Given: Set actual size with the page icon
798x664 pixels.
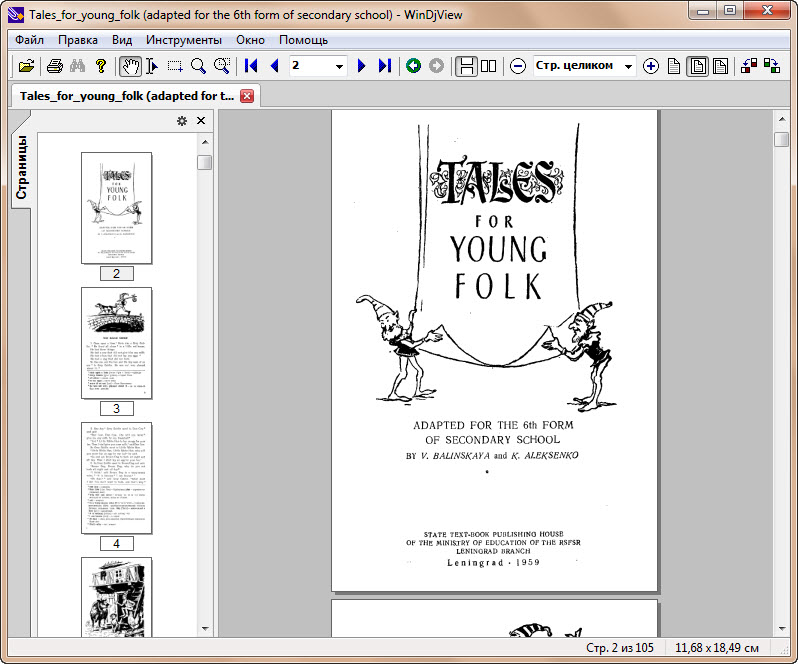Looking at the screenshot, I should pyautogui.click(x=674, y=66).
